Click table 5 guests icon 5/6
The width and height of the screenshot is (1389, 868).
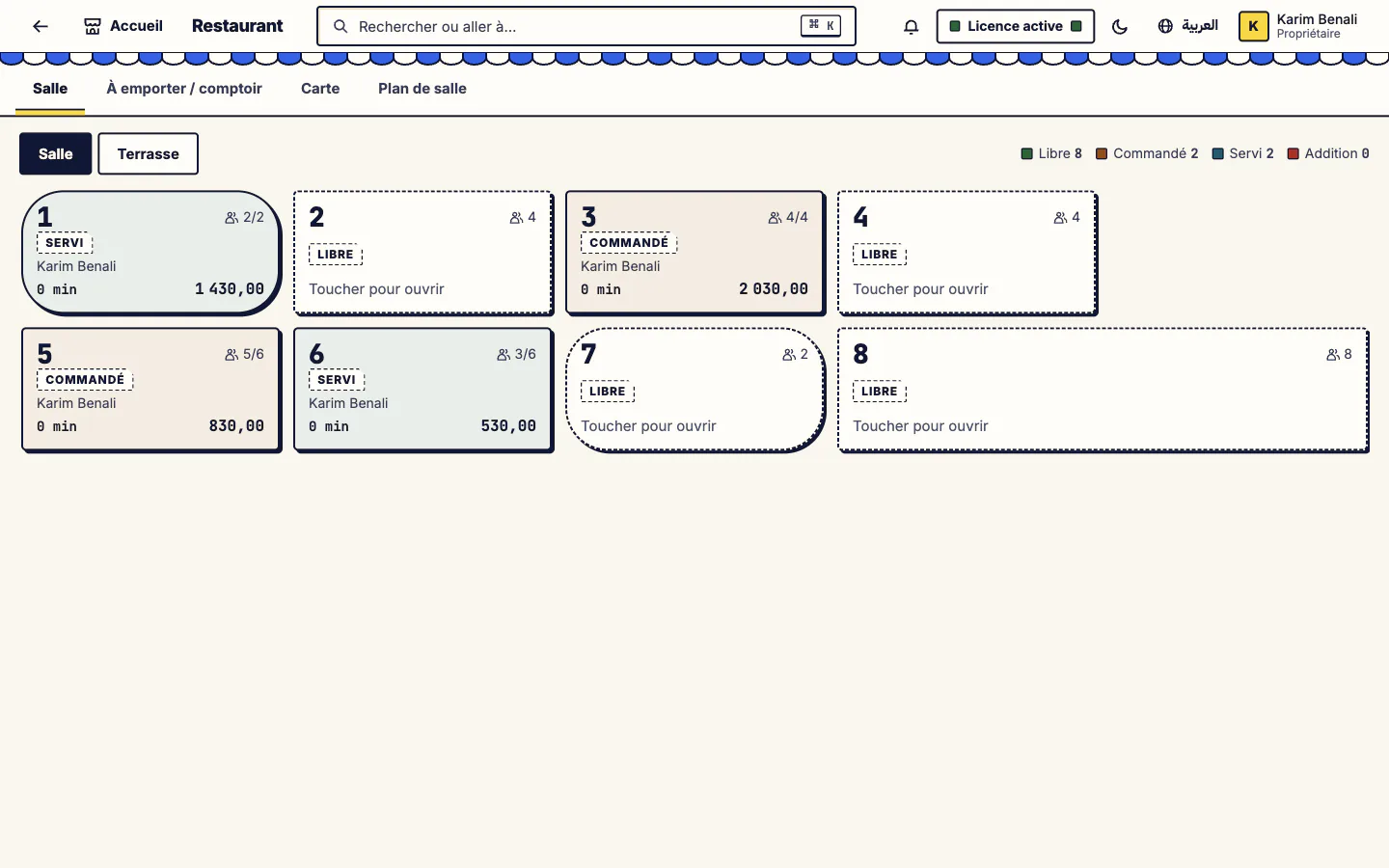point(231,355)
